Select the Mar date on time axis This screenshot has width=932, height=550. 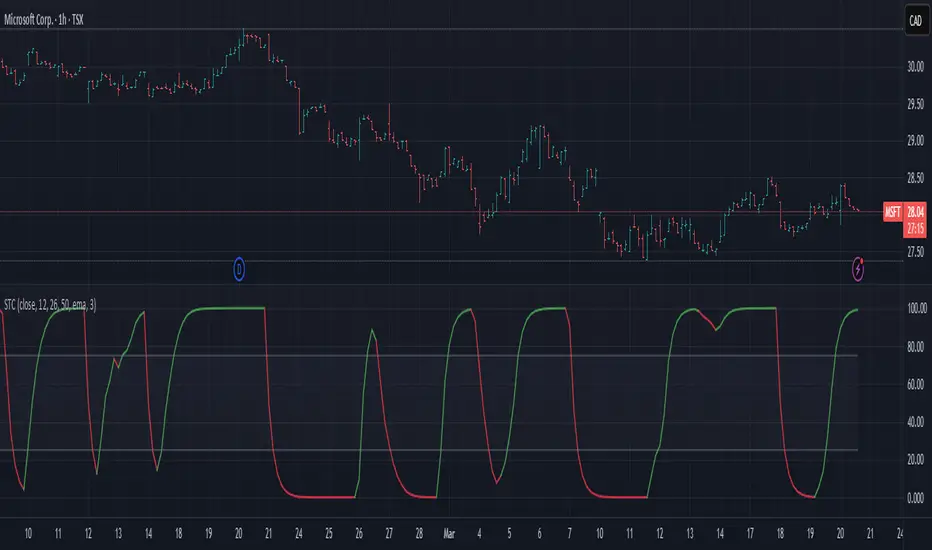point(449,534)
